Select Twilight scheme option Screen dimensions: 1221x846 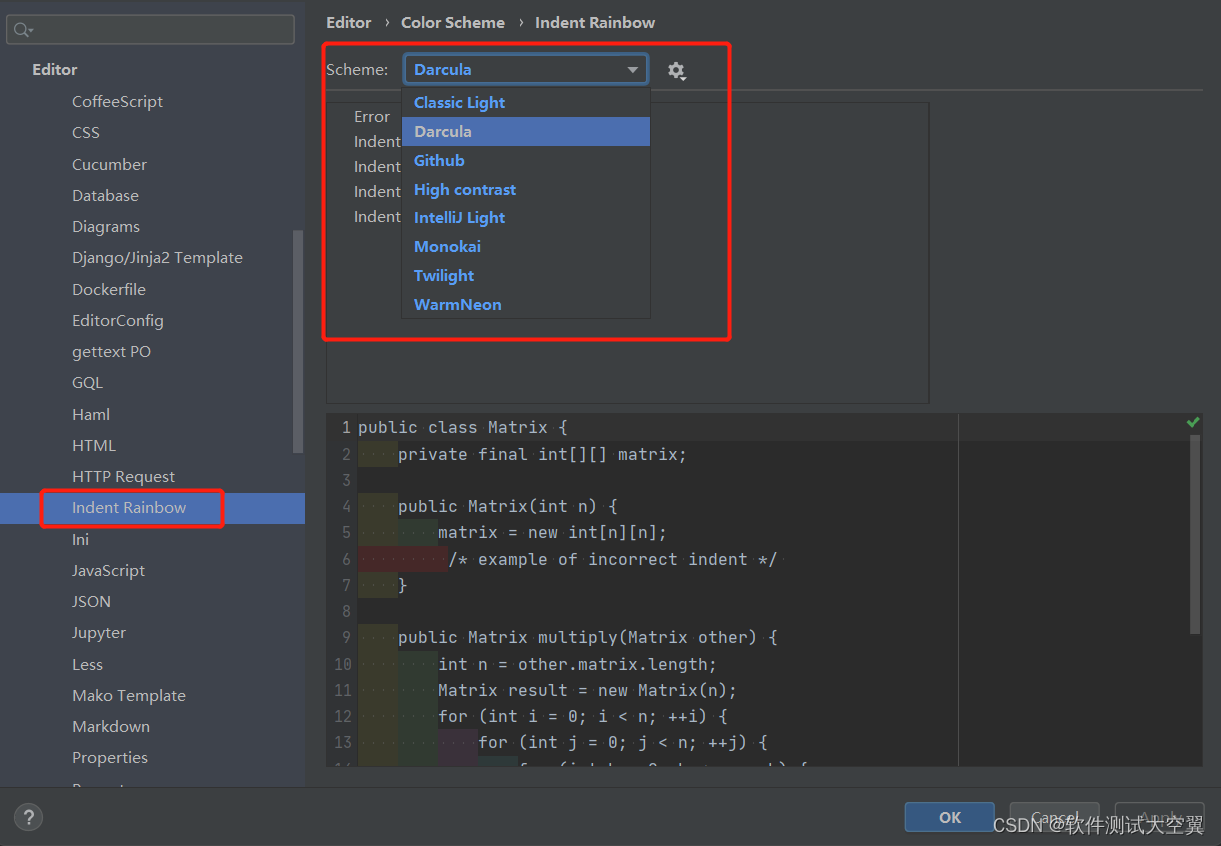coord(444,275)
